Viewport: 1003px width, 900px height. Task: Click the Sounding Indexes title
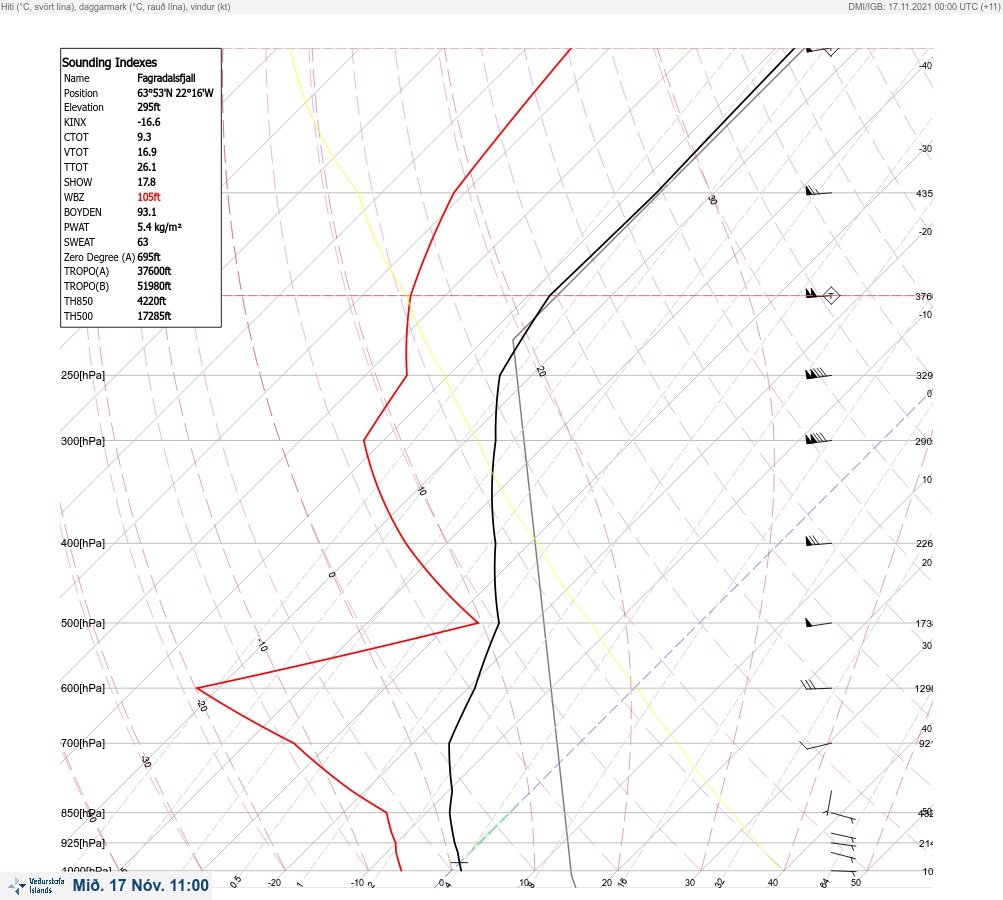[x=109, y=62]
